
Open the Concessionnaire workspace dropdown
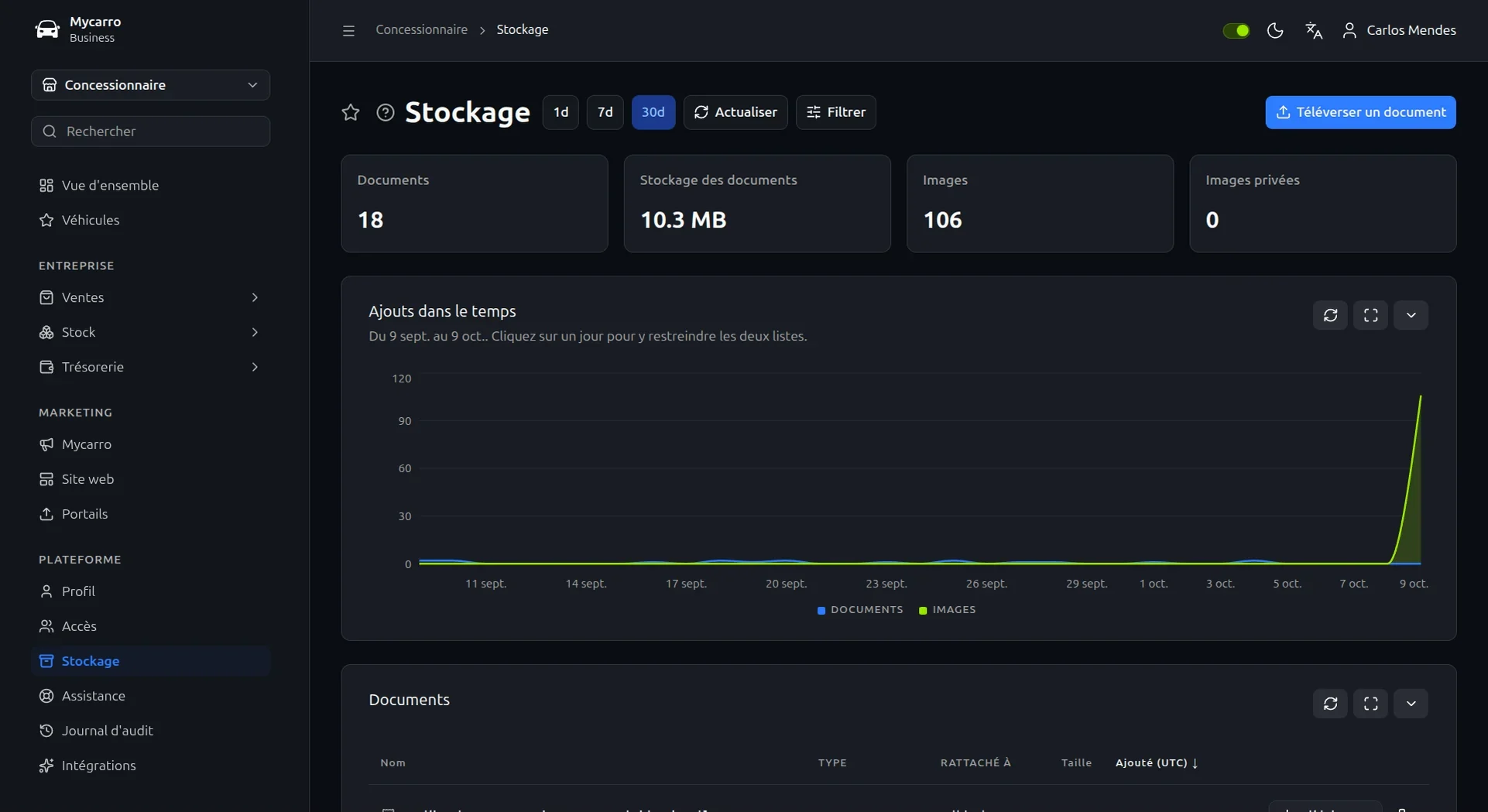[150, 85]
